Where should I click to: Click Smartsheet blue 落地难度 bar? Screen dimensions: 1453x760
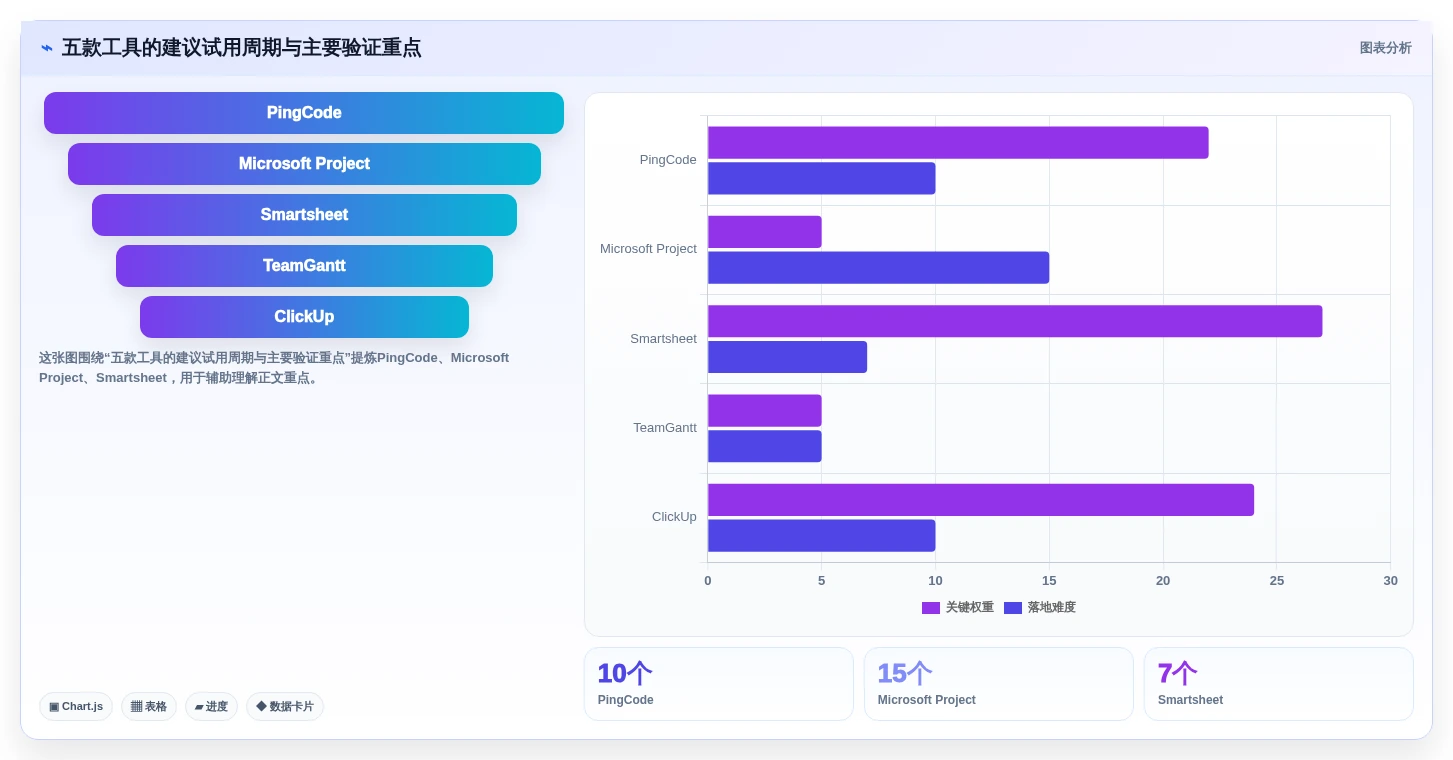[788, 357]
